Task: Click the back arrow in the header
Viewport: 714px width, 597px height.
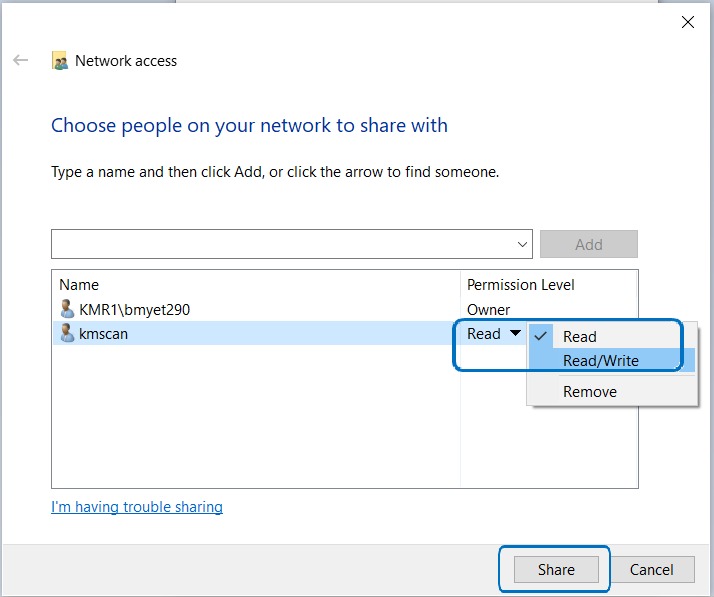Action: 21,61
